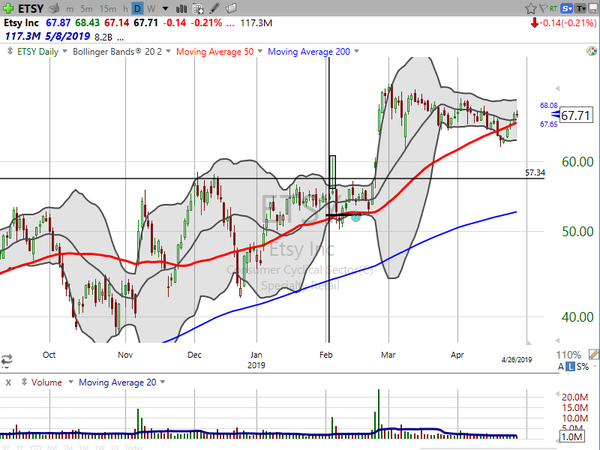Click the -0.14(-0.21%) change text
Screen dimensions: 600x450
568,23
